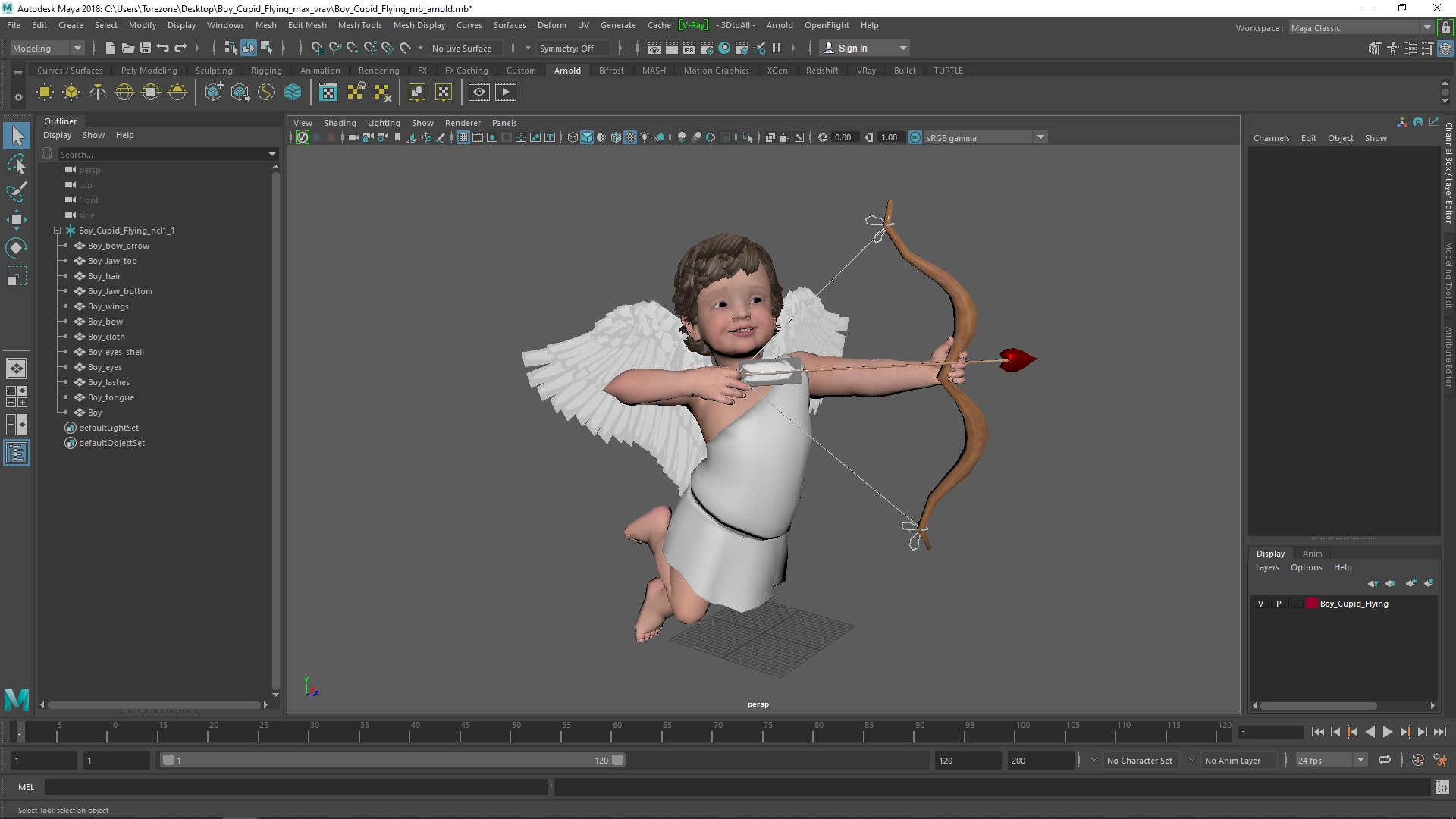Open the Auto keyframe toggle icon
The height and width of the screenshot is (819, 1456).
pyautogui.click(x=1418, y=760)
